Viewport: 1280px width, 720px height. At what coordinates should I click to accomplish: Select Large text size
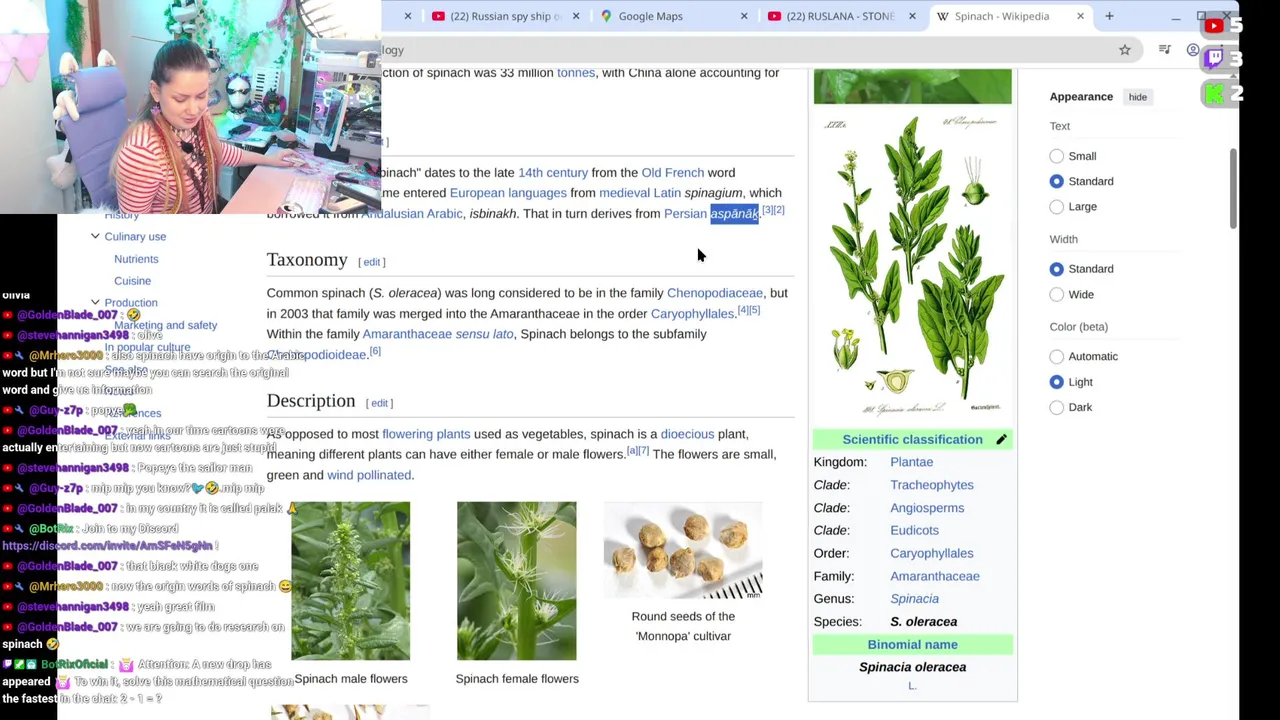click(x=1057, y=206)
